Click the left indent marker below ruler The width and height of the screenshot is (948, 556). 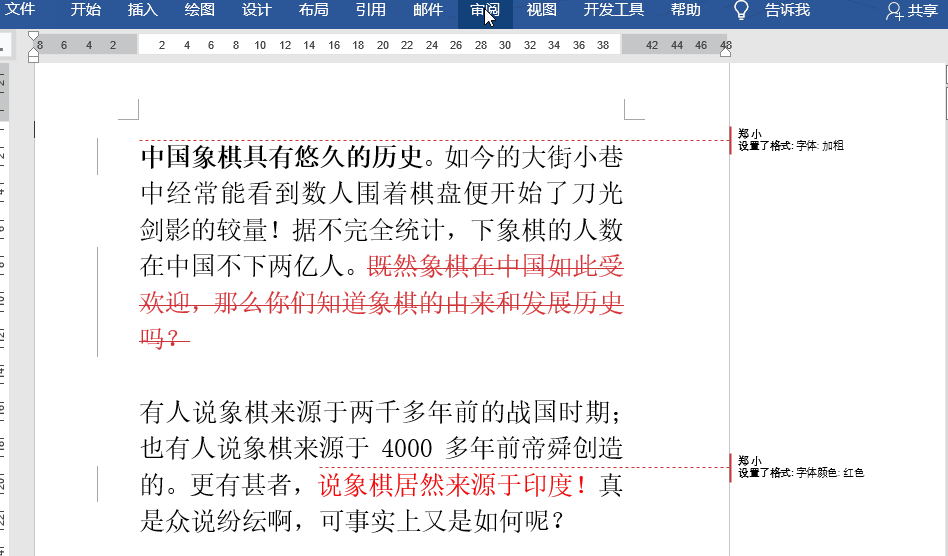click(x=34, y=57)
